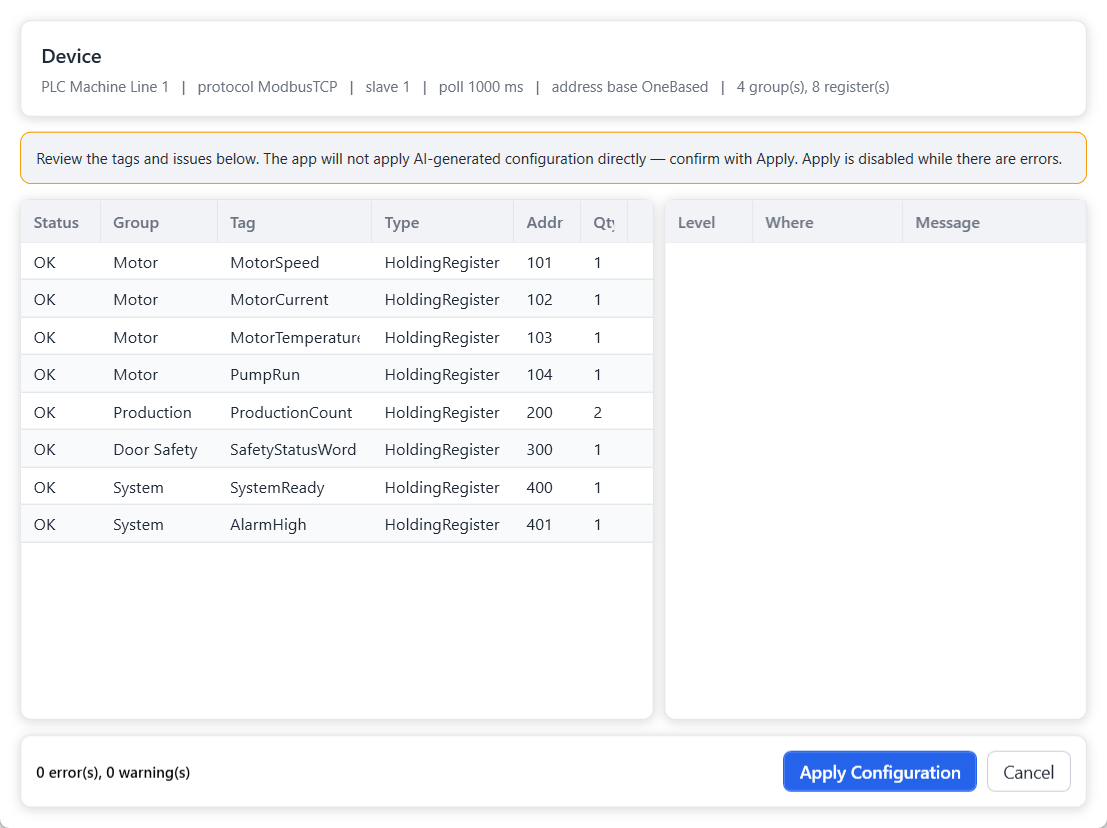Click address 300 cell
Screen dimensions: 1107x828
pyautogui.click(x=547, y=450)
